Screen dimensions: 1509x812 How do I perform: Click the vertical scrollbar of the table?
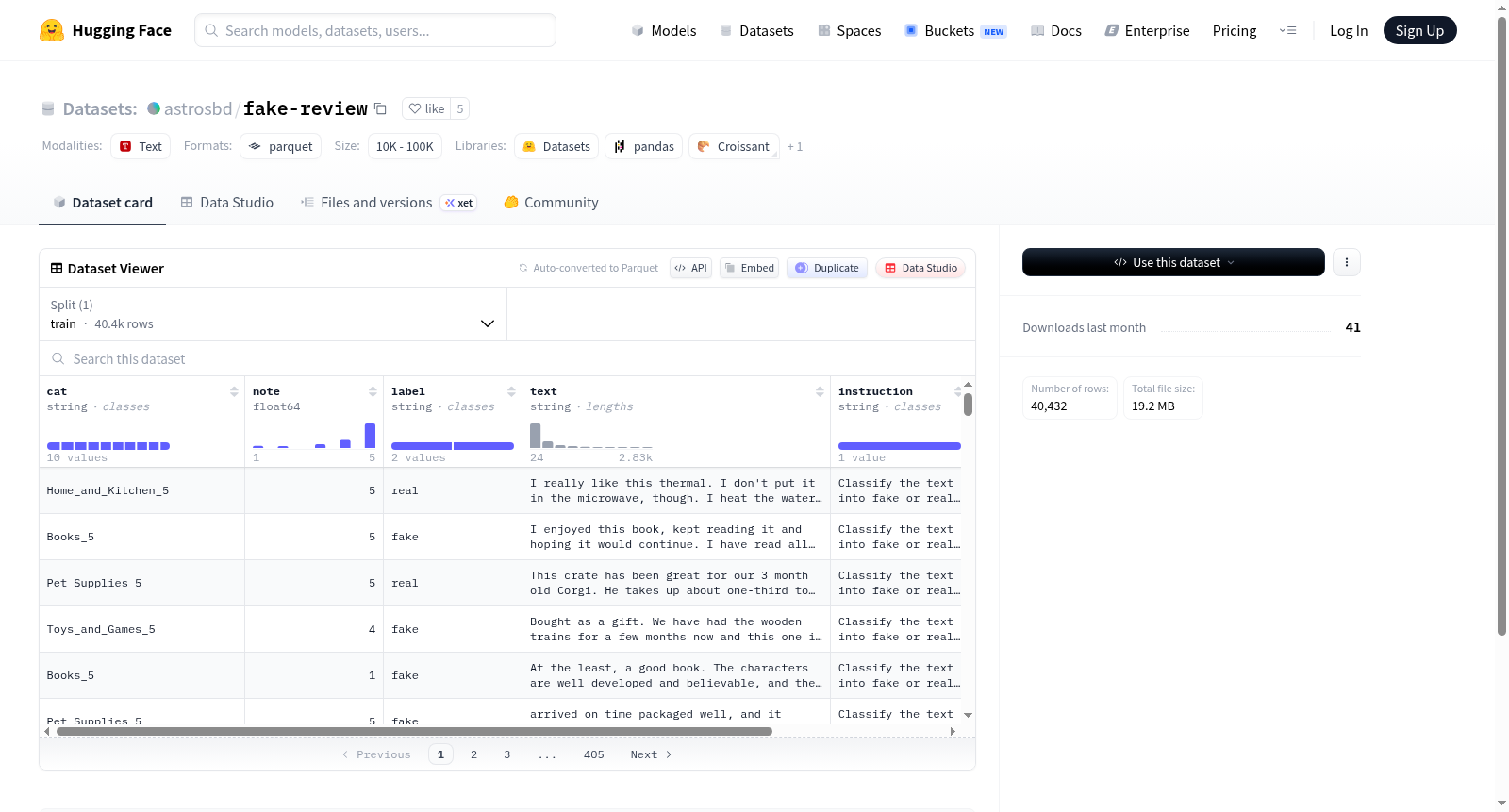click(x=968, y=405)
